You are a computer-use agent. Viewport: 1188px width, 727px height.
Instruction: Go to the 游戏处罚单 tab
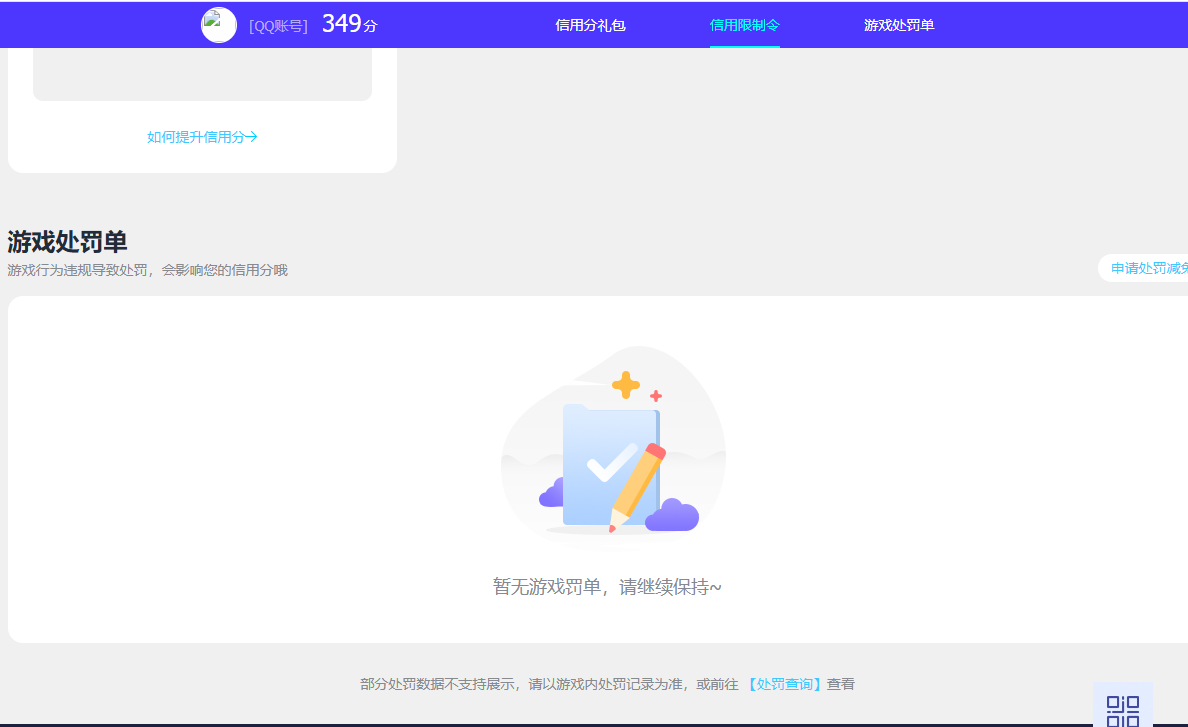point(899,25)
